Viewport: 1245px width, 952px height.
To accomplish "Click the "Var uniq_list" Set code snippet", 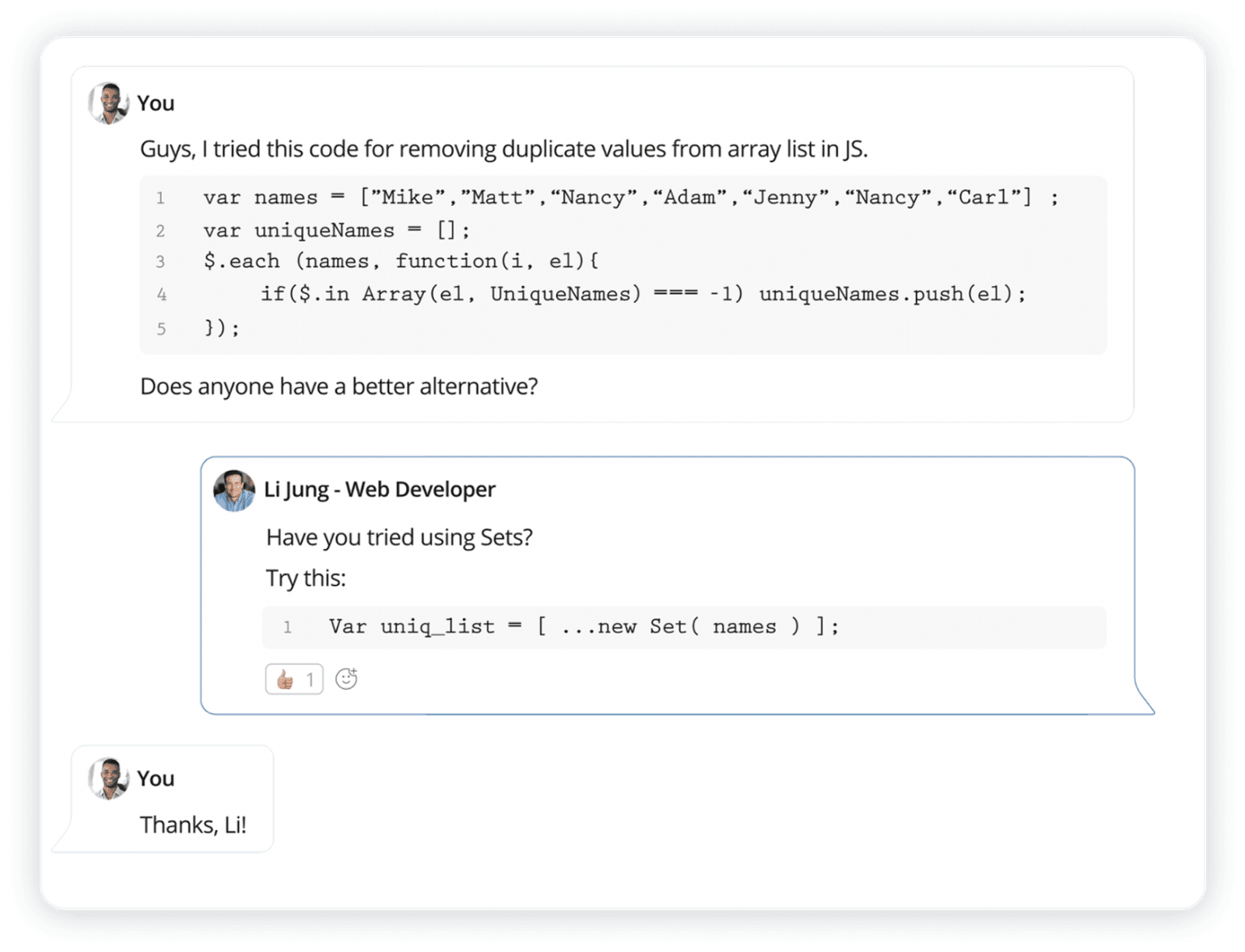I will 584,627.
